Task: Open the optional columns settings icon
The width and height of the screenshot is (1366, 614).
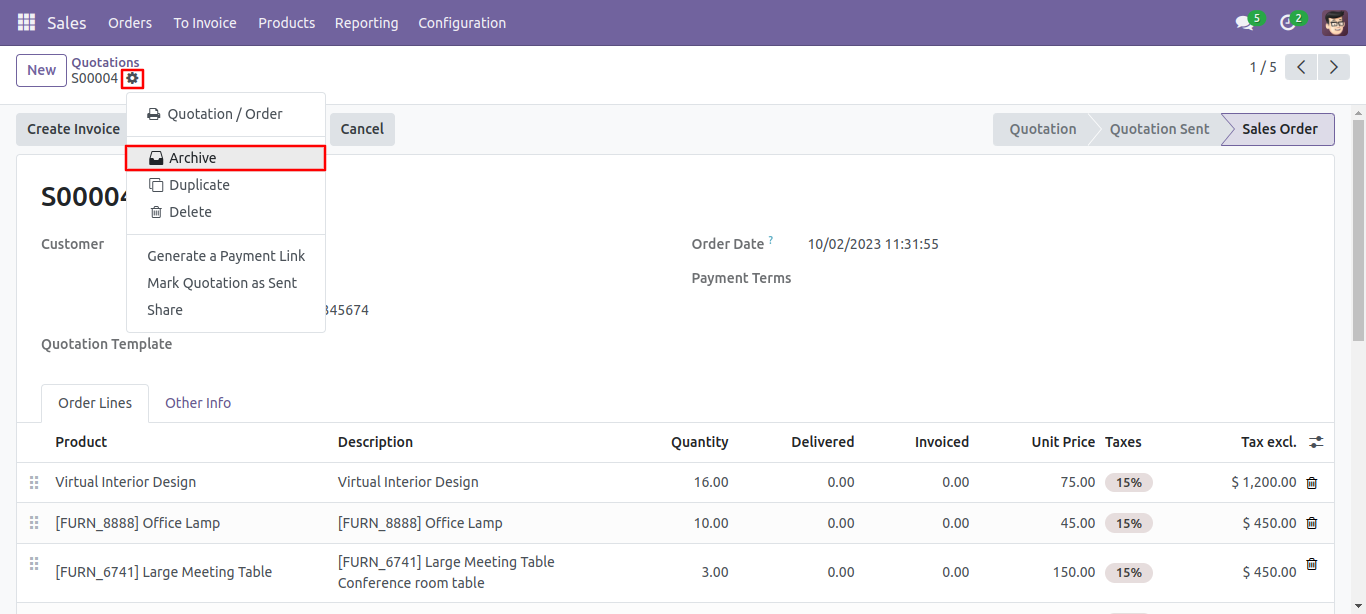Action: (x=1316, y=442)
